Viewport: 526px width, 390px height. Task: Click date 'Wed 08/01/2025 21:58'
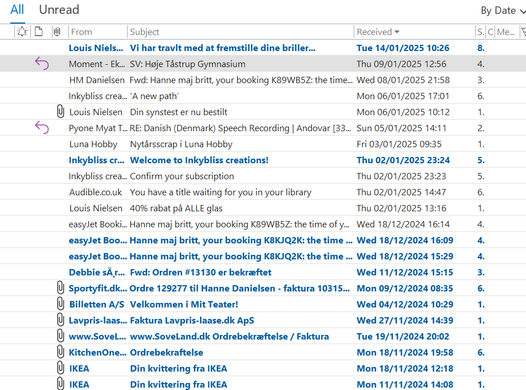tap(403, 80)
